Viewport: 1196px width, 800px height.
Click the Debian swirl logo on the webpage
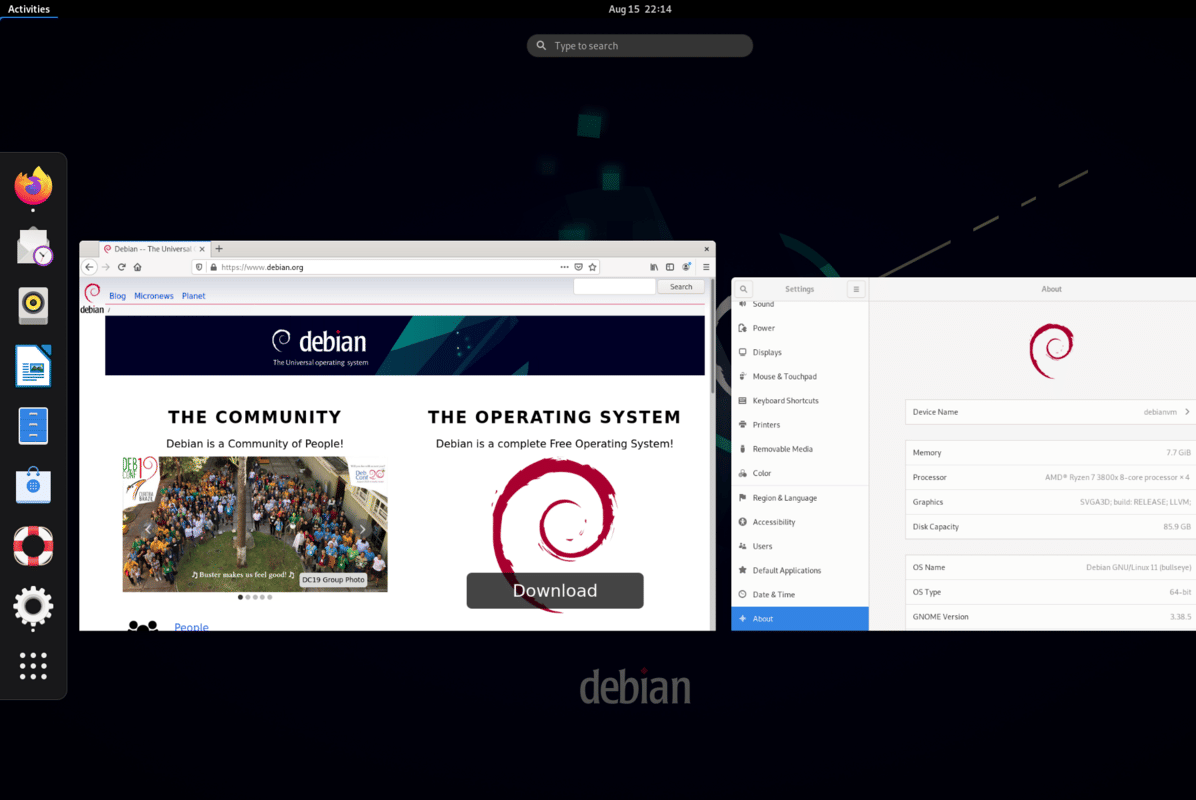click(92, 298)
